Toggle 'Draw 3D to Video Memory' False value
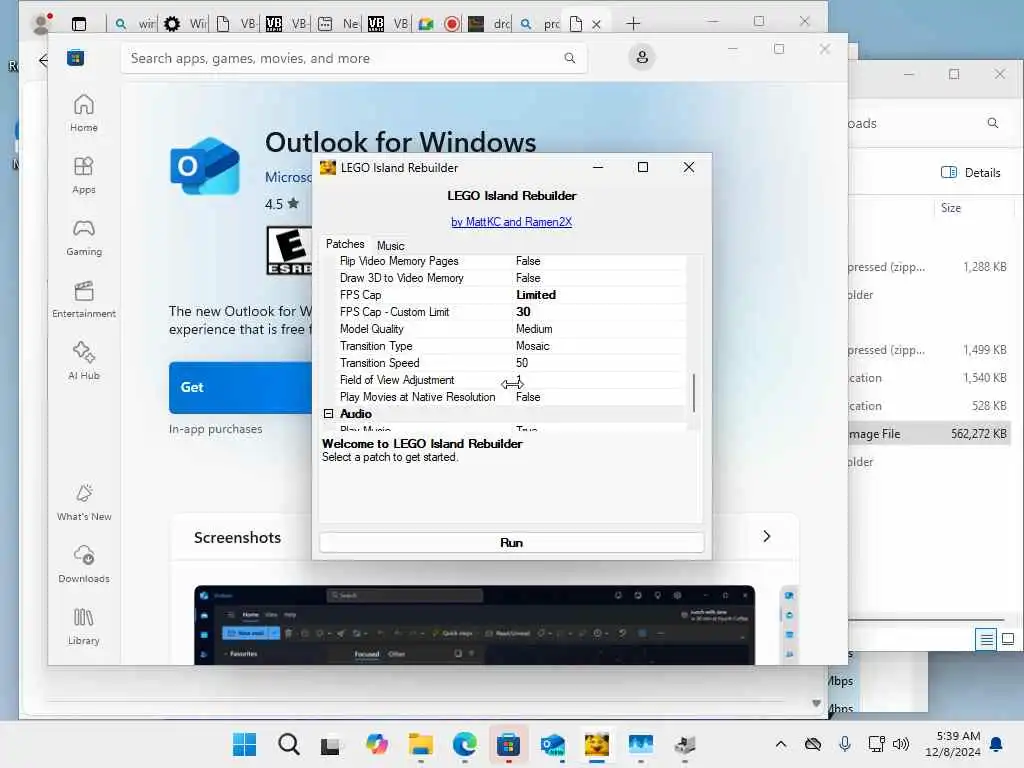The width and height of the screenshot is (1024, 768). tap(528, 278)
